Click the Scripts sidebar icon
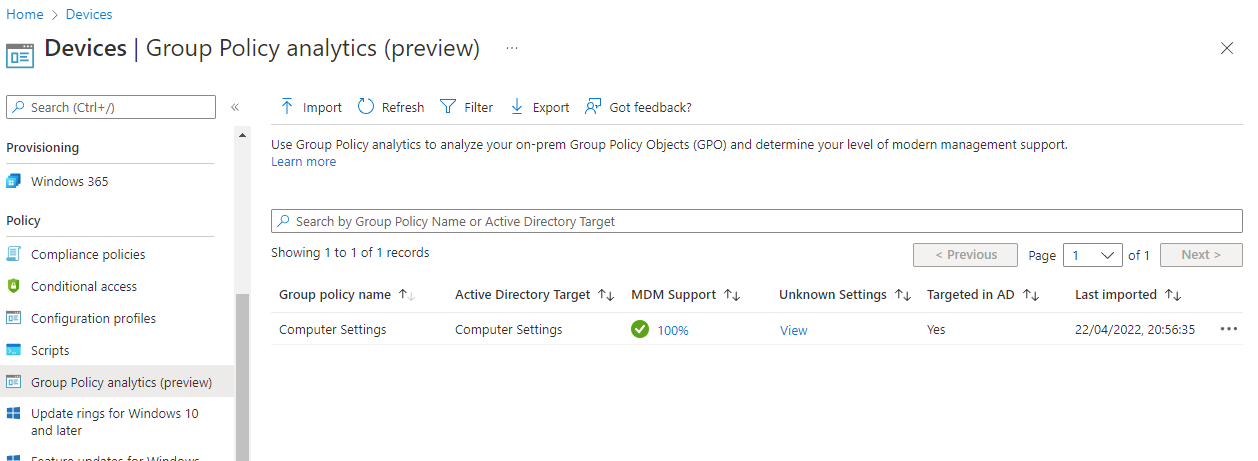This screenshot has width=1258, height=461. coord(14,350)
